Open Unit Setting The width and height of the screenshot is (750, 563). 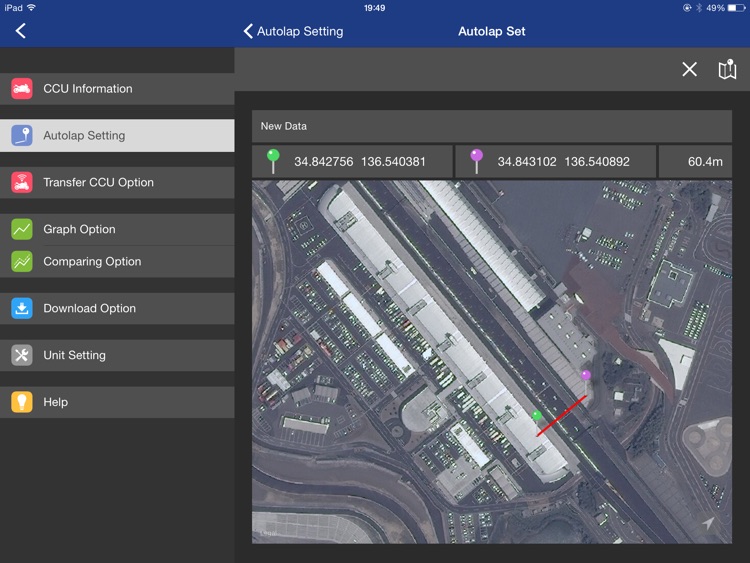click(x=117, y=355)
